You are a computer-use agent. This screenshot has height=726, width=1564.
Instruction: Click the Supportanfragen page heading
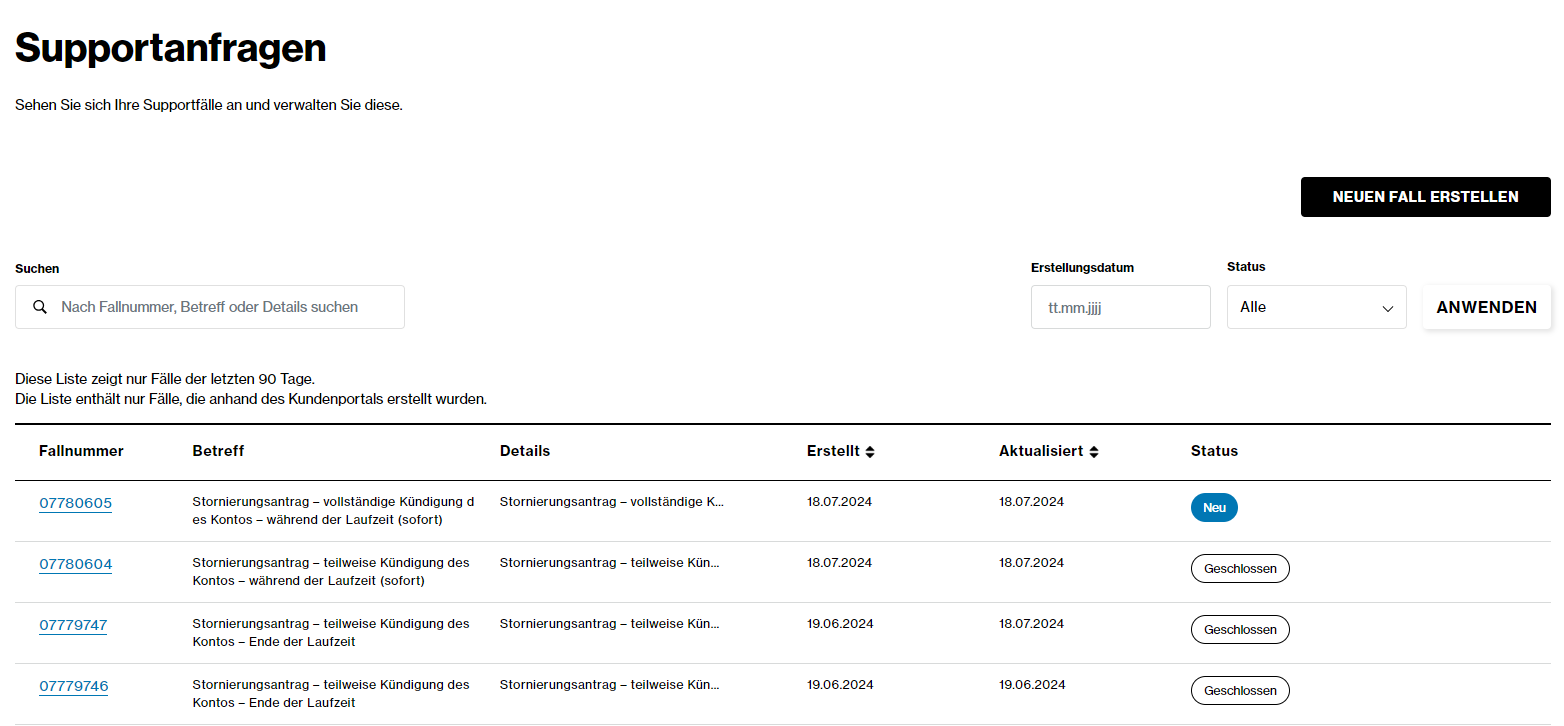coord(171,48)
